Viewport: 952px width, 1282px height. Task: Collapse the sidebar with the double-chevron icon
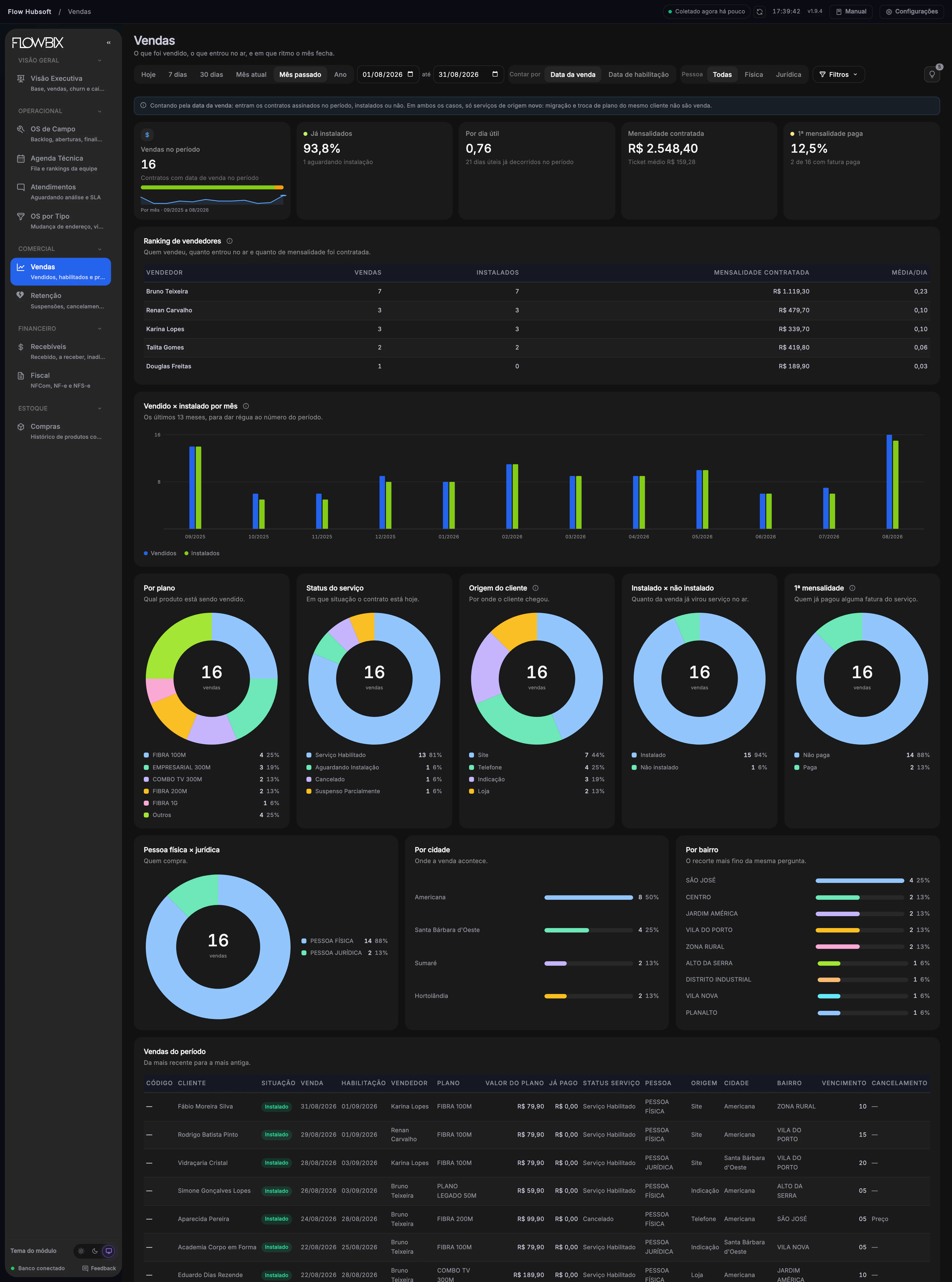pos(108,43)
